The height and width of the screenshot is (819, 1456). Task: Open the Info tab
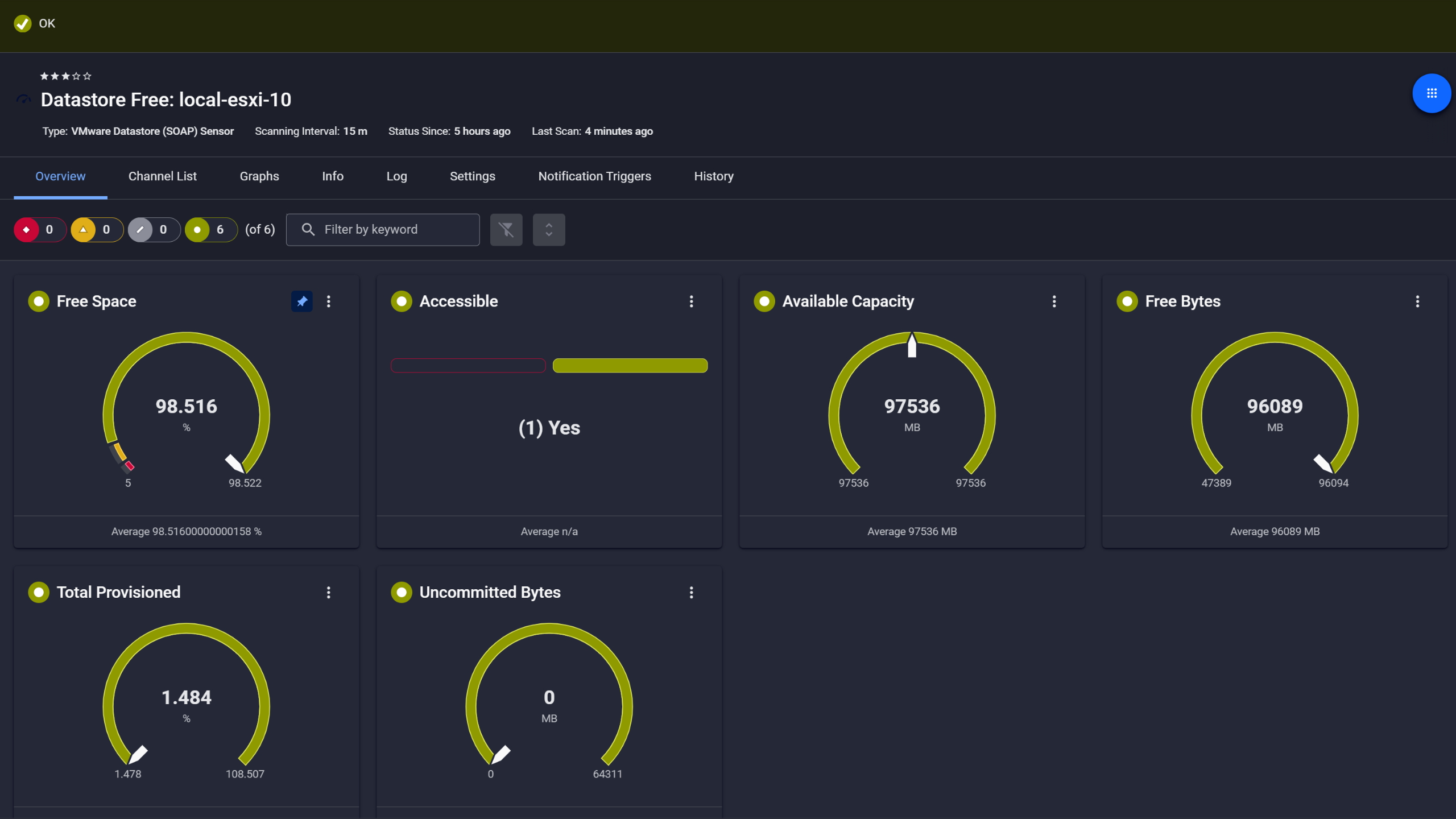pos(333,176)
